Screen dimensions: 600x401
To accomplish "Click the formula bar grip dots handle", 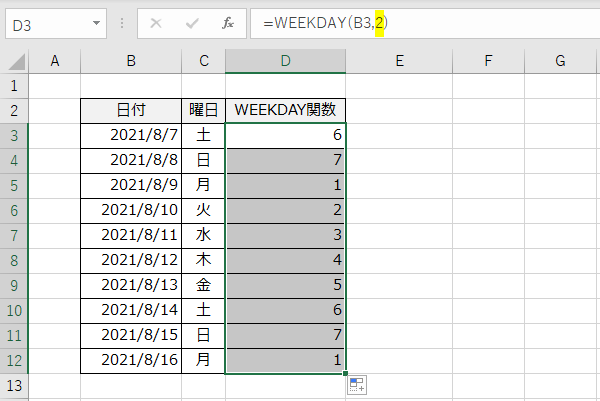I will [x=122, y=22].
